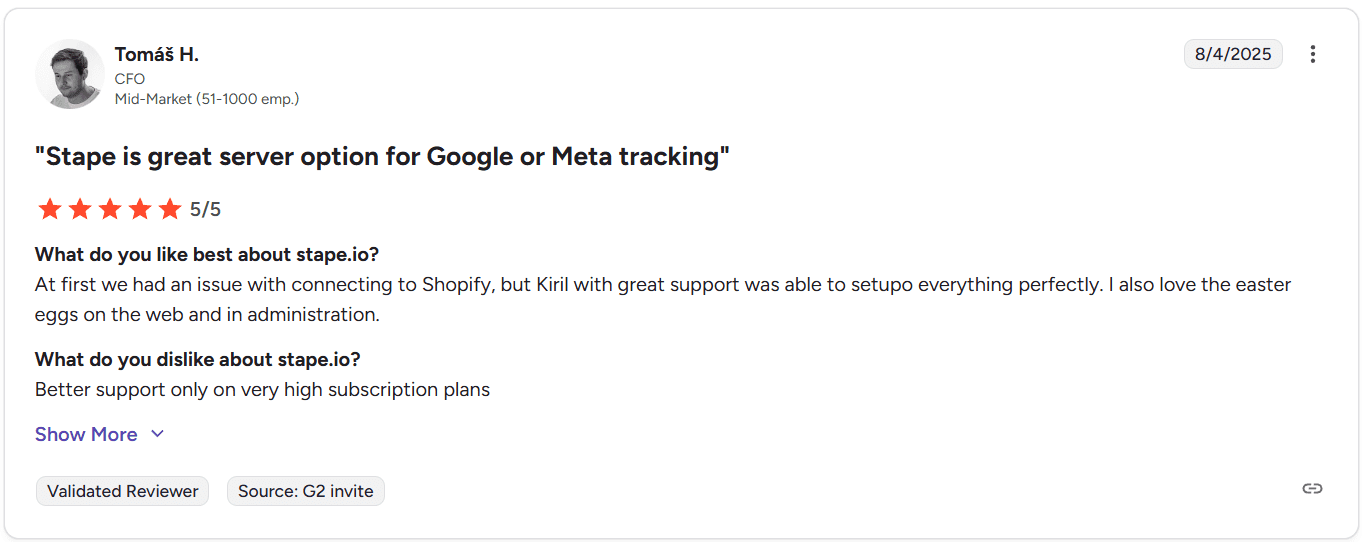Screen dimensions: 1362x542
Task: Click the first rating star
Action: (49, 209)
